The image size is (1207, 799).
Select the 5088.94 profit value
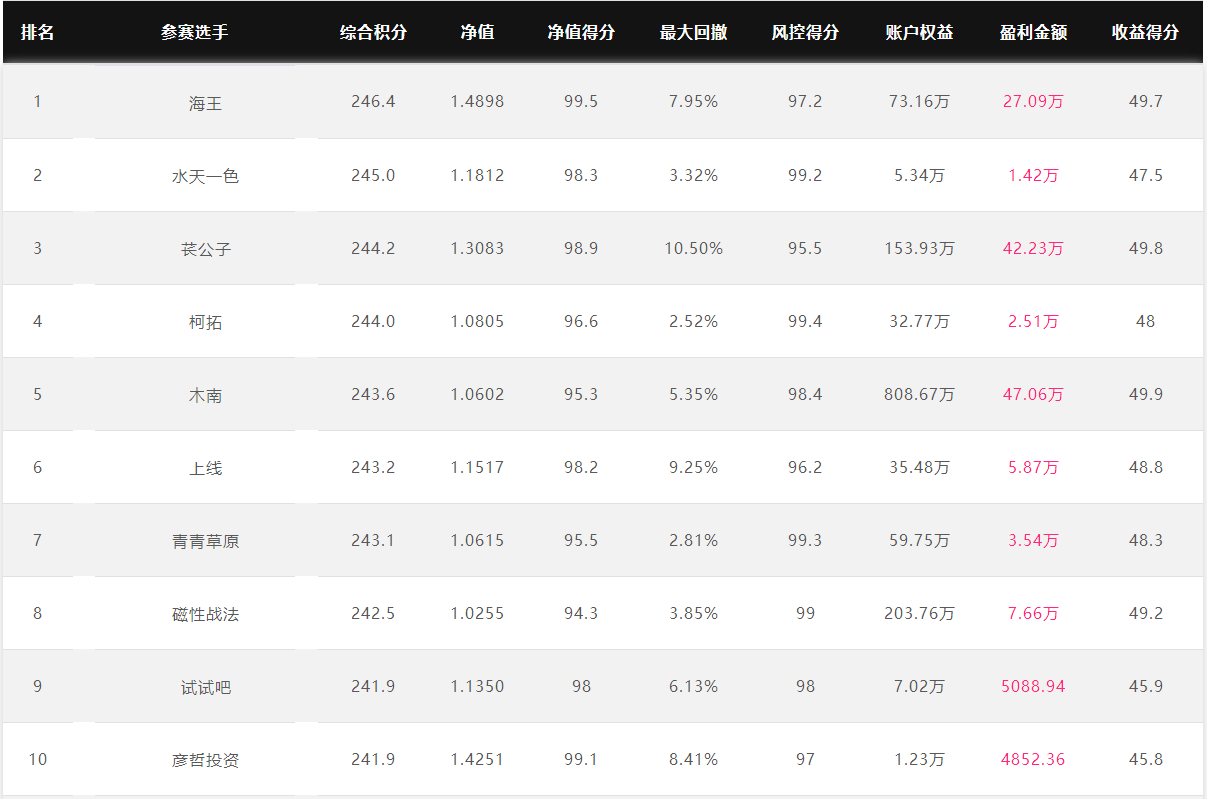point(1033,686)
